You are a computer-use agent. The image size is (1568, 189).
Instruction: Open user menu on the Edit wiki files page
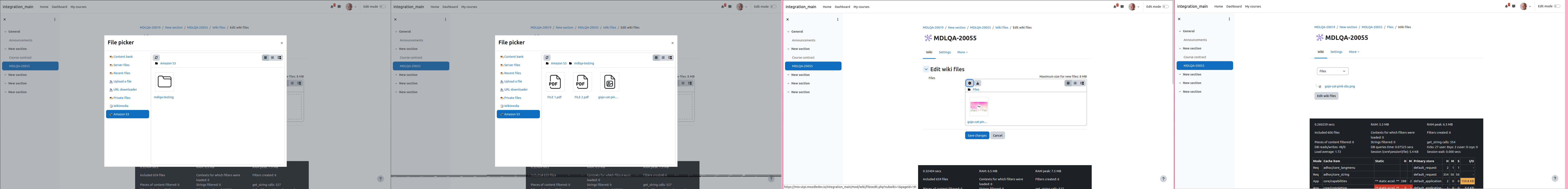pos(1134,7)
